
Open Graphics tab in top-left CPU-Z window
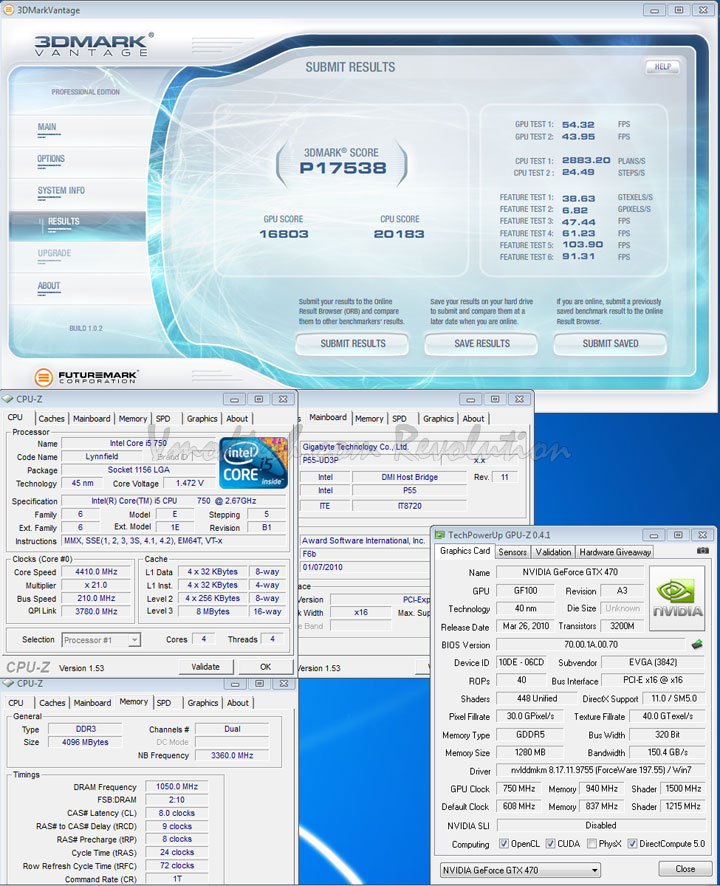pos(202,419)
